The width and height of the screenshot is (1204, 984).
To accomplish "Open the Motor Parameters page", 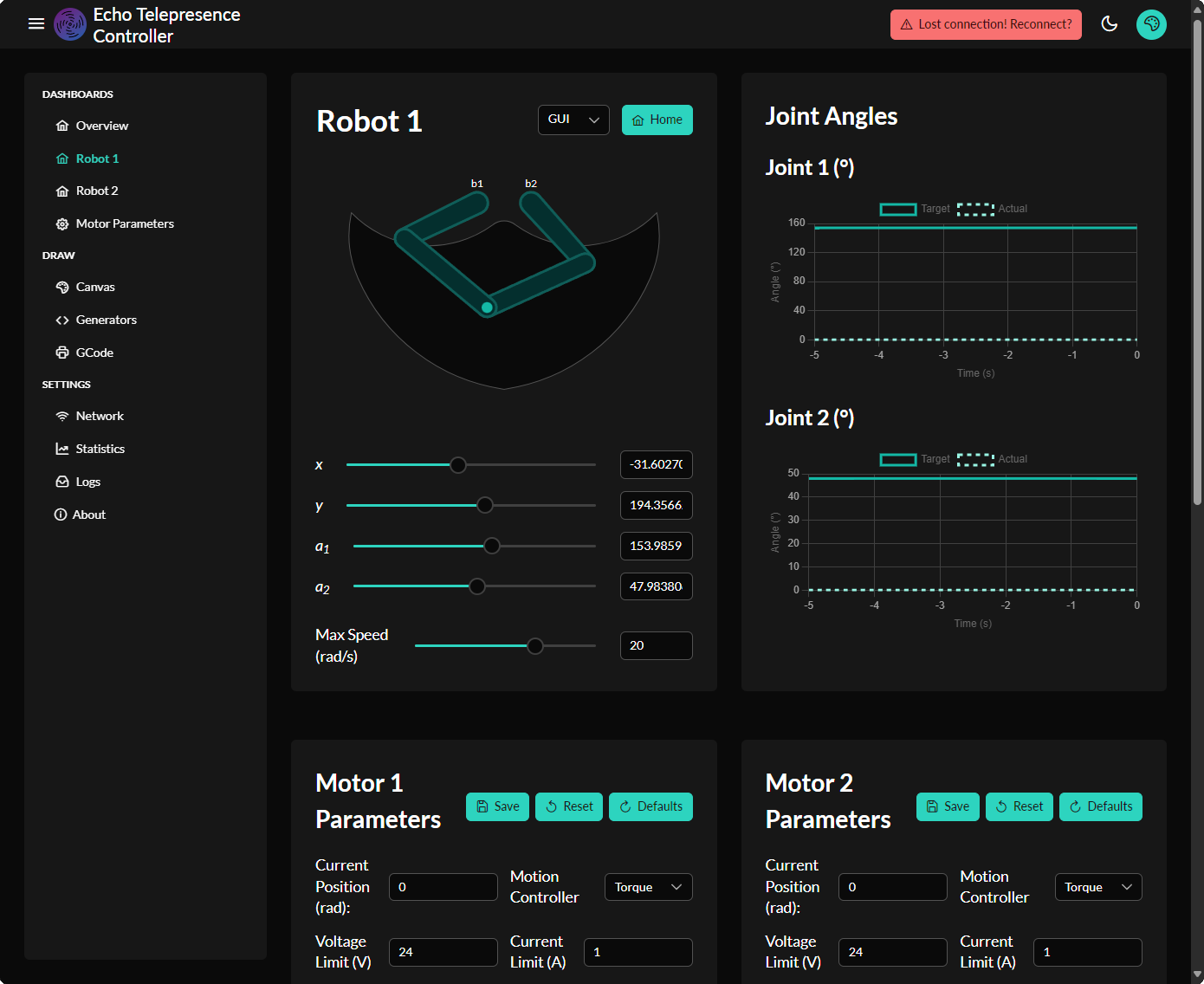I will [x=124, y=224].
